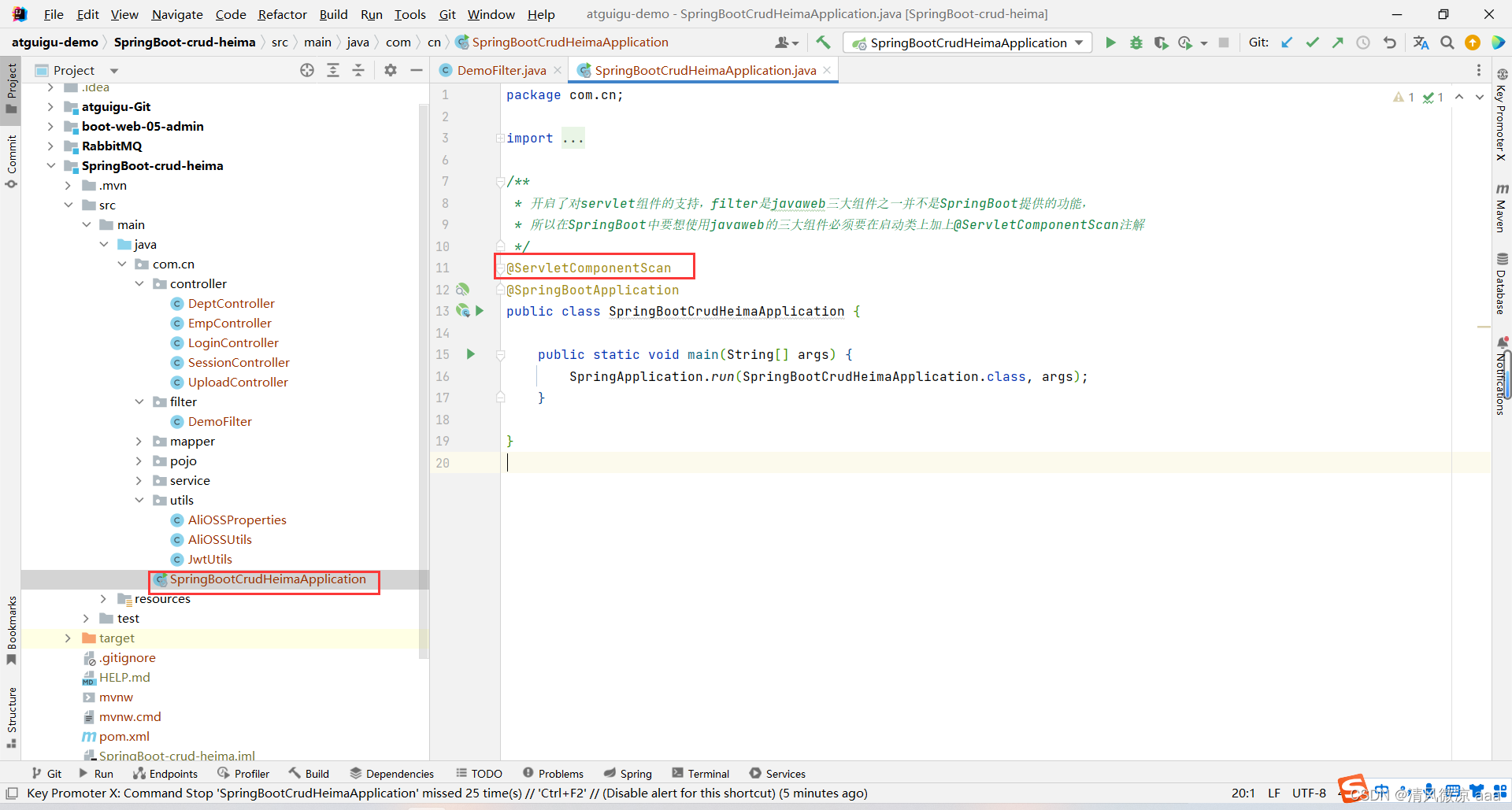Image resolution: width=1512 pixels, height=810 pixels.
Task: Open the Refactor menu
Action: (282, 14)
